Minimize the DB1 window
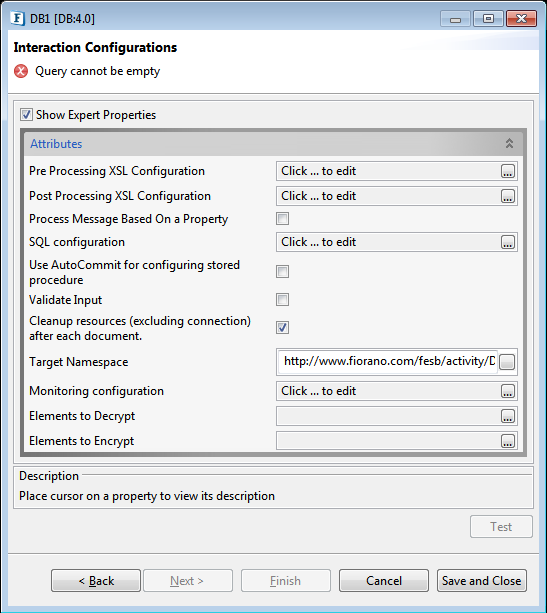This screenshot has height=613, width=547. pos(455,19)
